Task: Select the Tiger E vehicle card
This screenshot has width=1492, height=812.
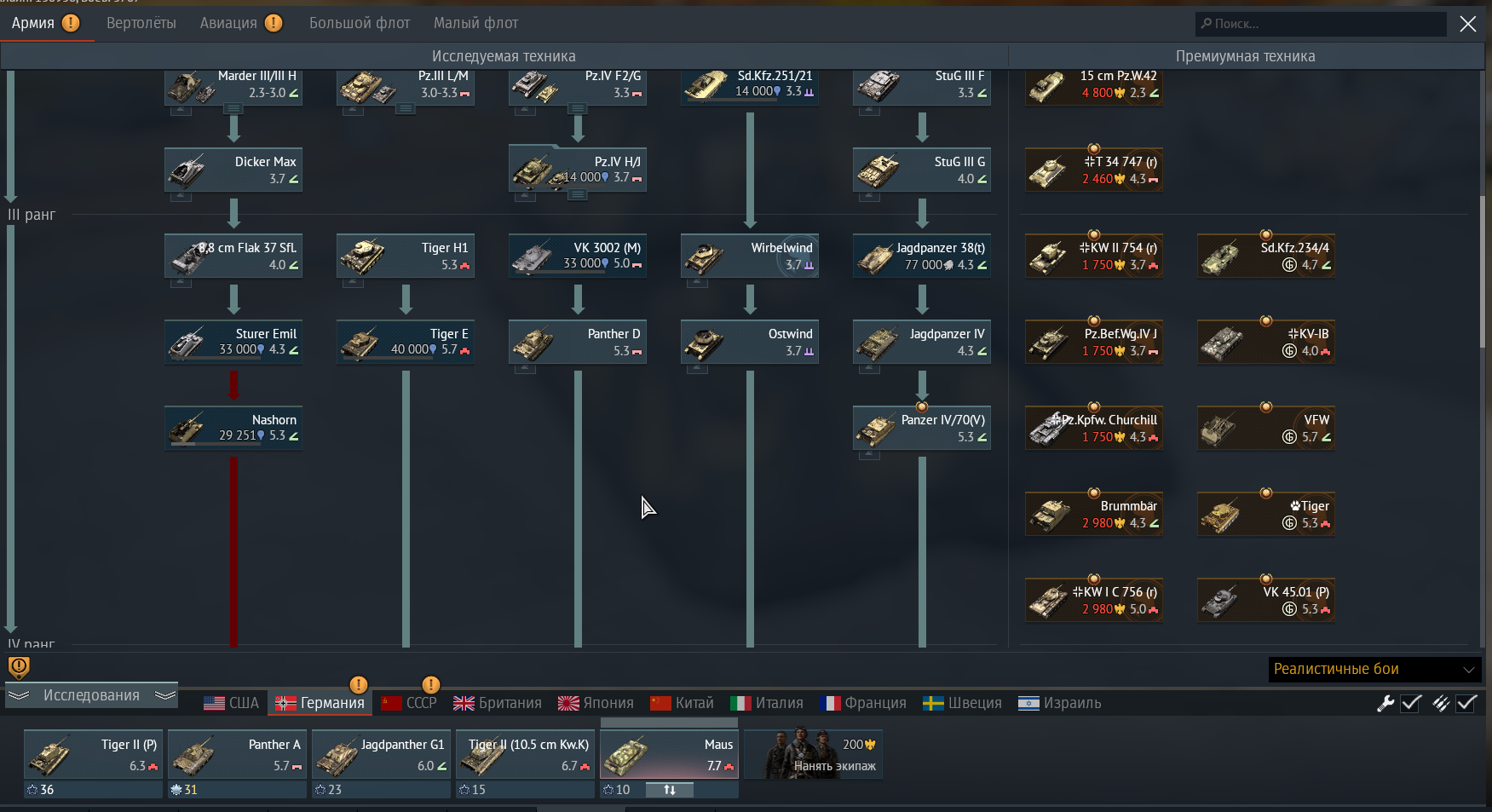Action: coord(406,342)
